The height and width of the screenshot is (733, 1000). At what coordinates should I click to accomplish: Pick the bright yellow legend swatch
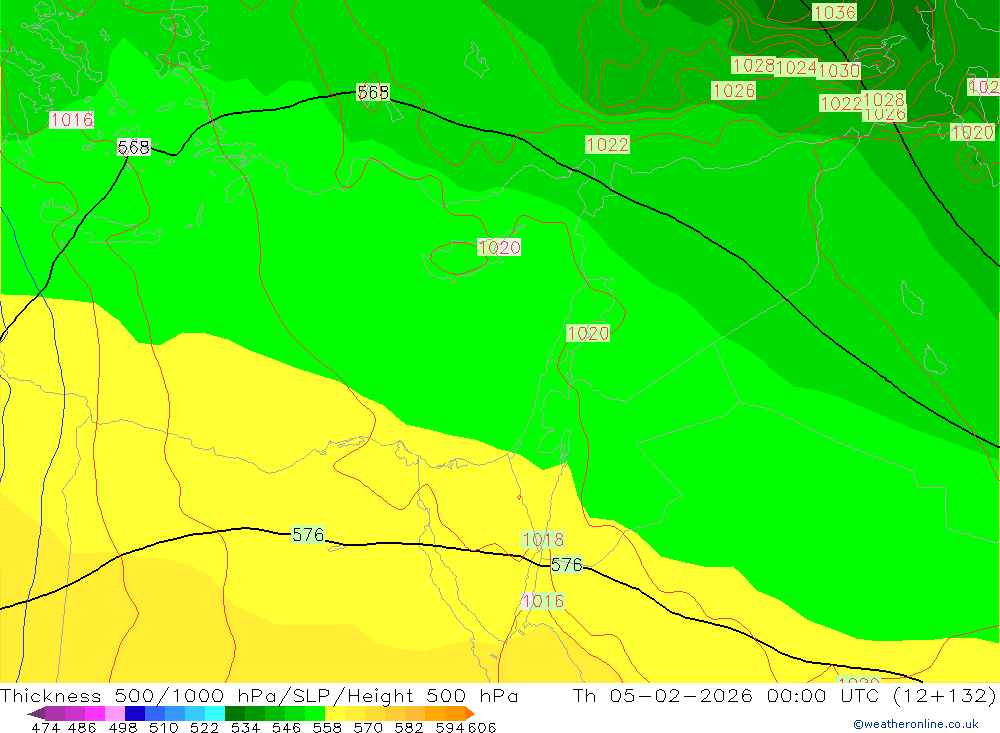335,713
